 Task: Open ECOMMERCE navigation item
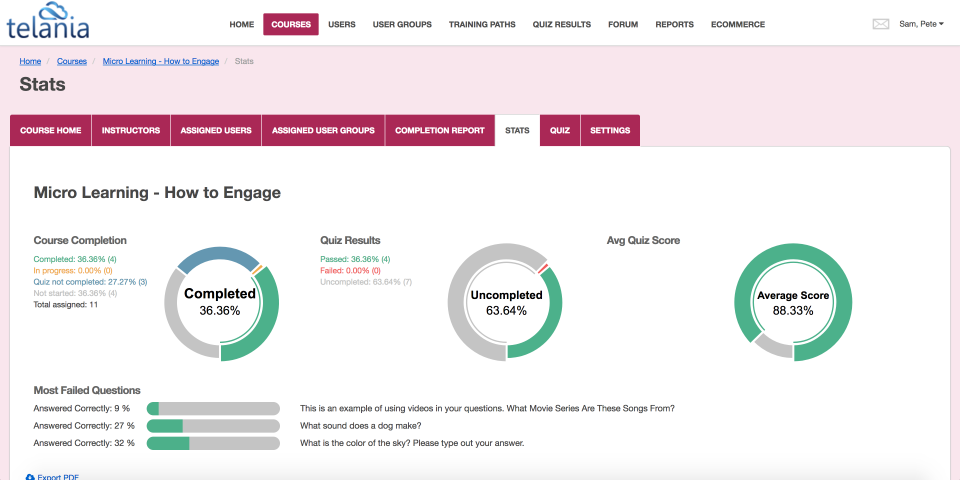click(738, 24)
